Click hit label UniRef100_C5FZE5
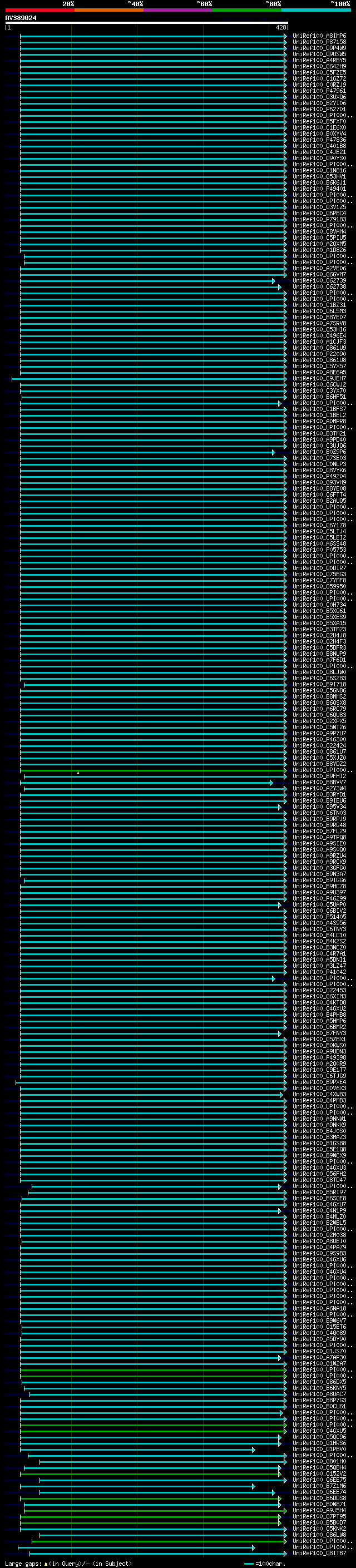This screenshot has width=356, height=1568. pos(319,72)
